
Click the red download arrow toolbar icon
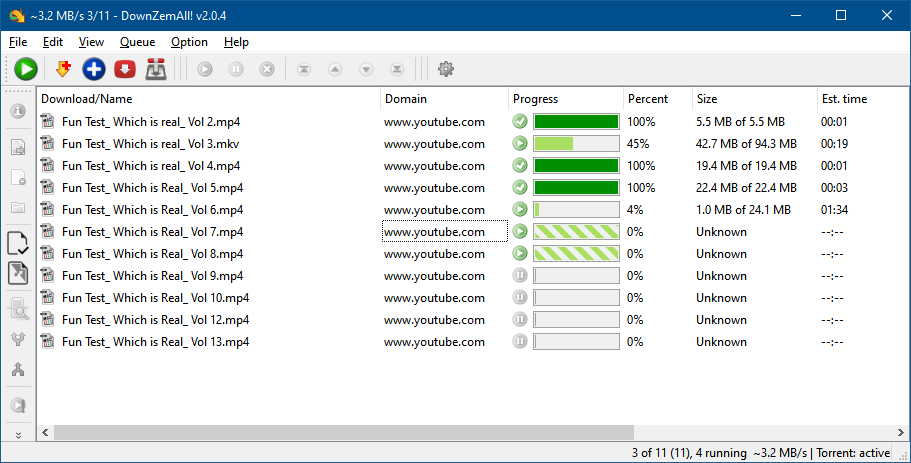click(125, 69)
